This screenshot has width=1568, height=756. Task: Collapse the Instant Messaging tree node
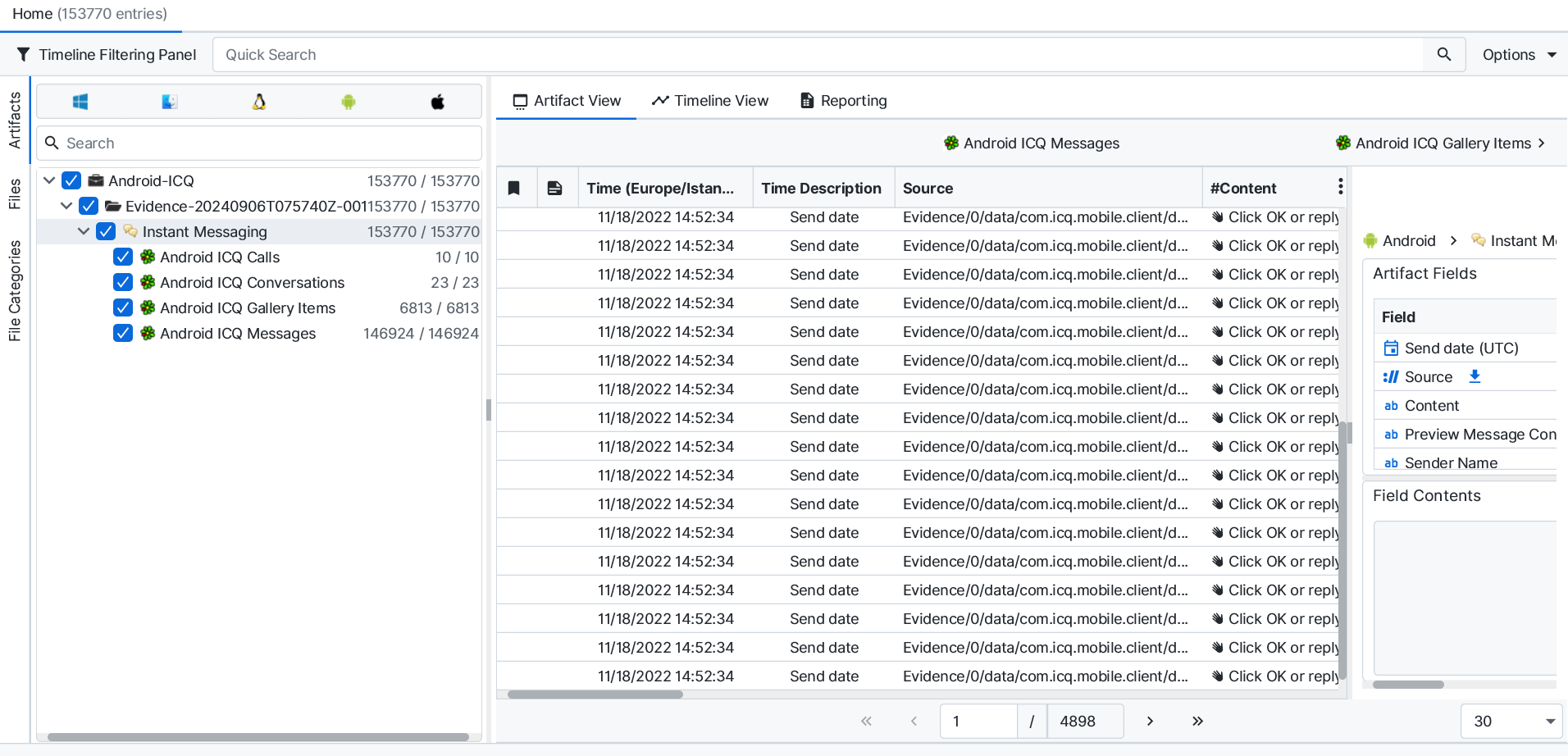84,232
